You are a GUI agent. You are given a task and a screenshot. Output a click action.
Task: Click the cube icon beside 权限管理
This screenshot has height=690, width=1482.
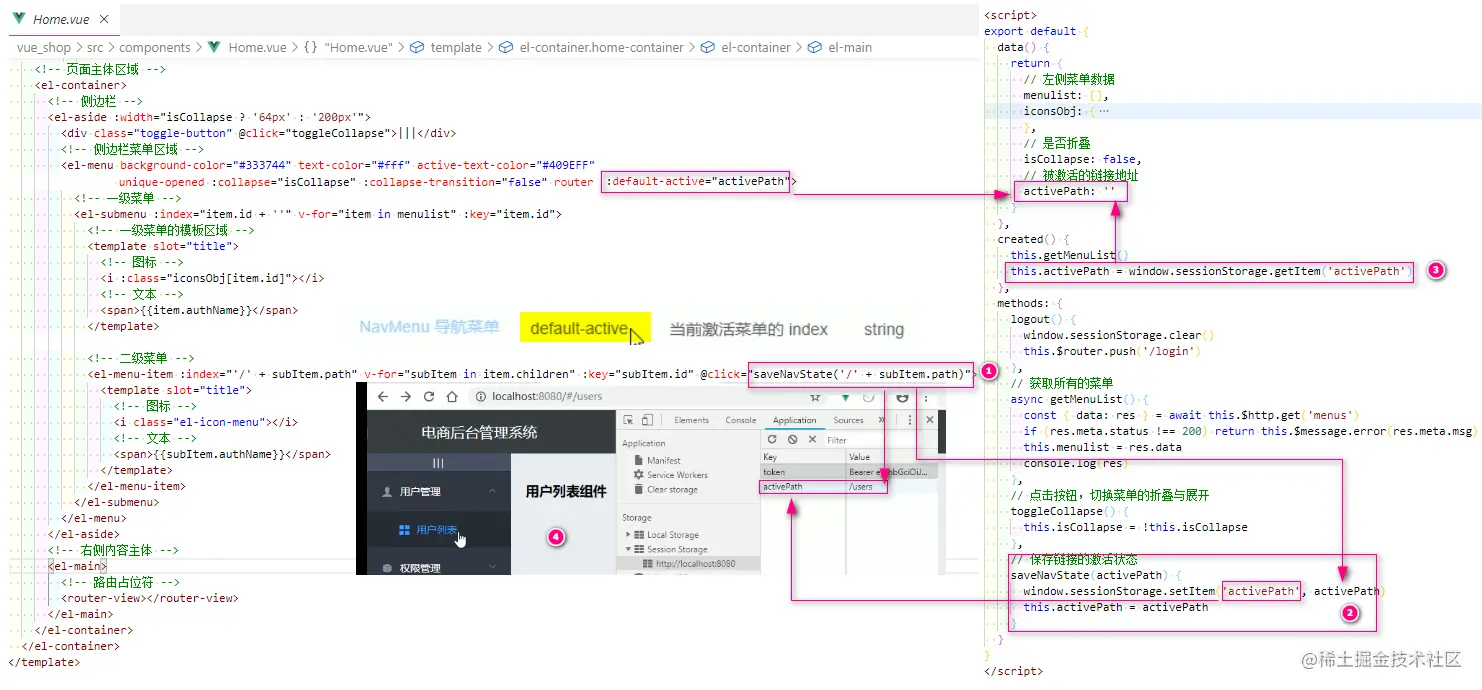point(387,568)
